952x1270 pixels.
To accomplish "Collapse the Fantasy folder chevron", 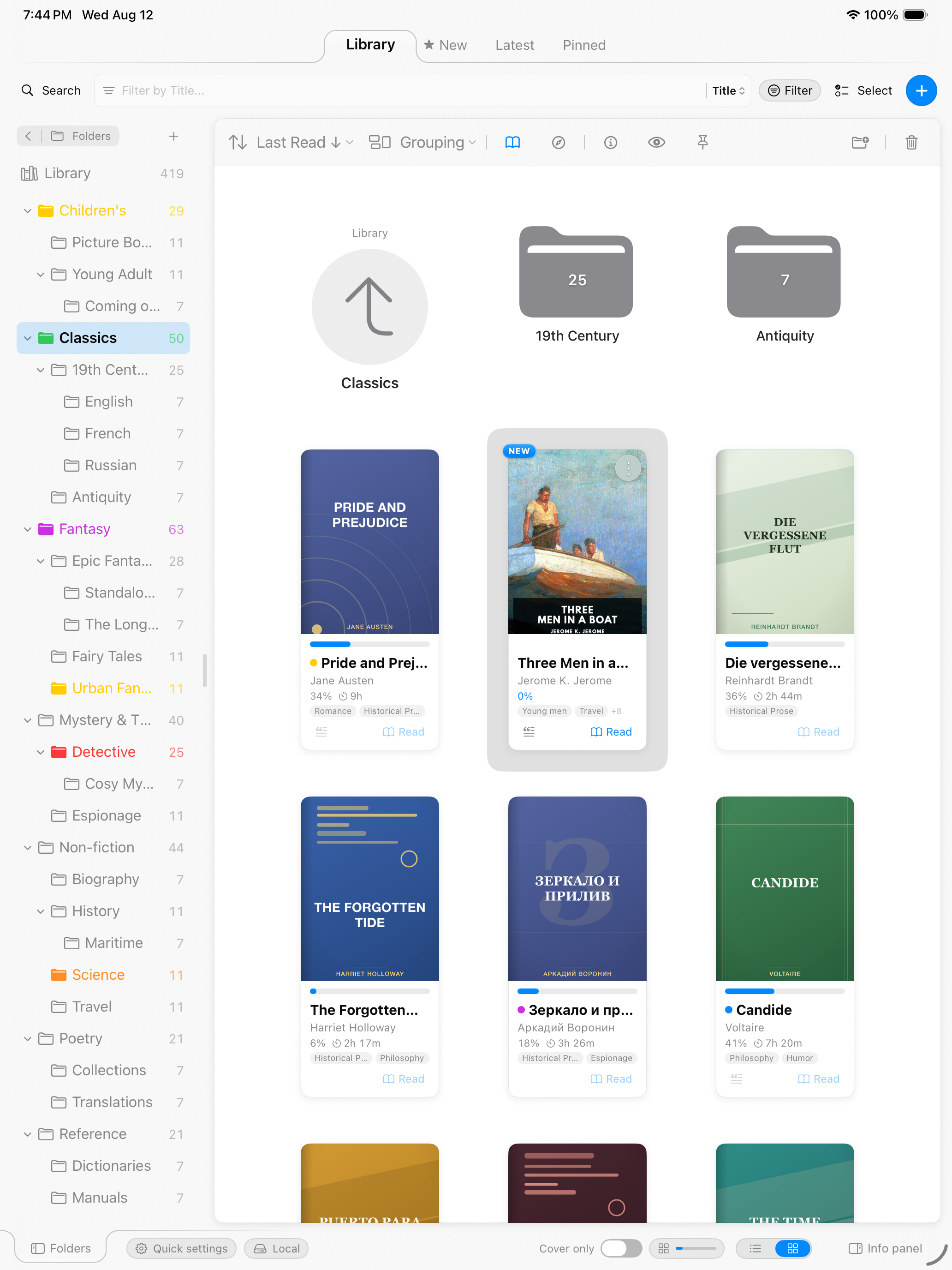I will 27,529.
